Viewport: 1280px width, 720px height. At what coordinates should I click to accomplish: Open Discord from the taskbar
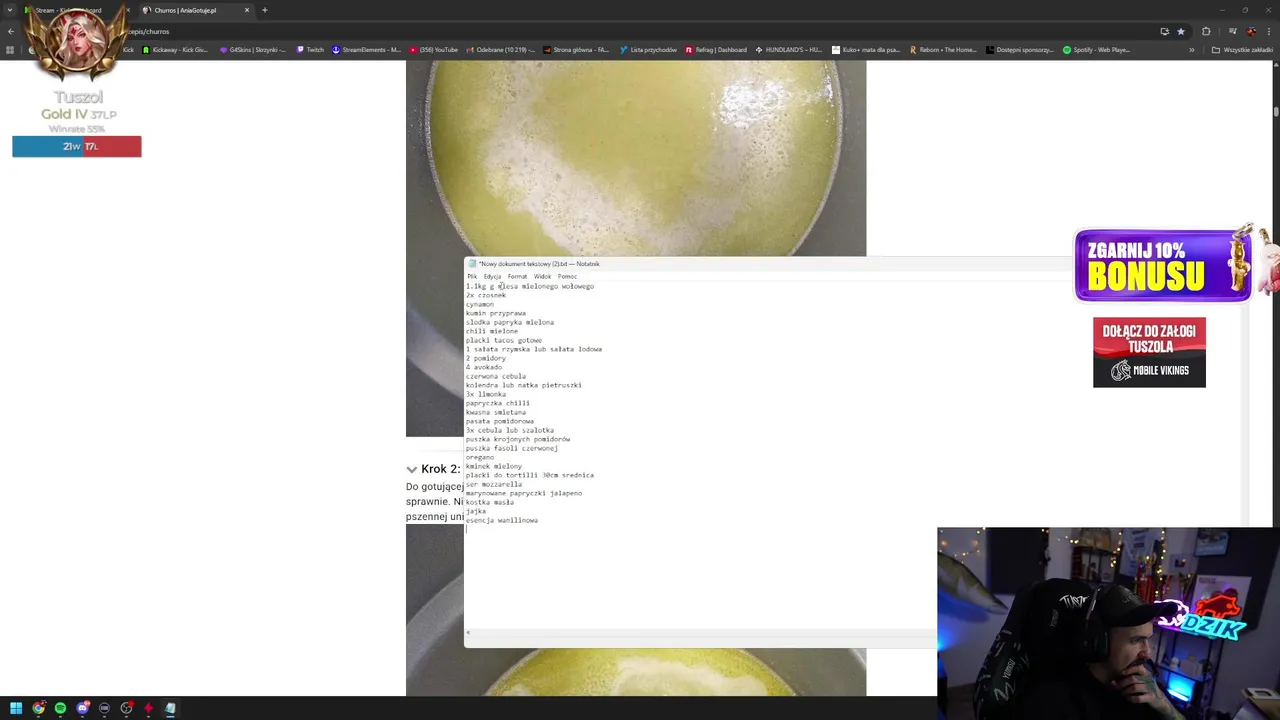tap(82, 708)
